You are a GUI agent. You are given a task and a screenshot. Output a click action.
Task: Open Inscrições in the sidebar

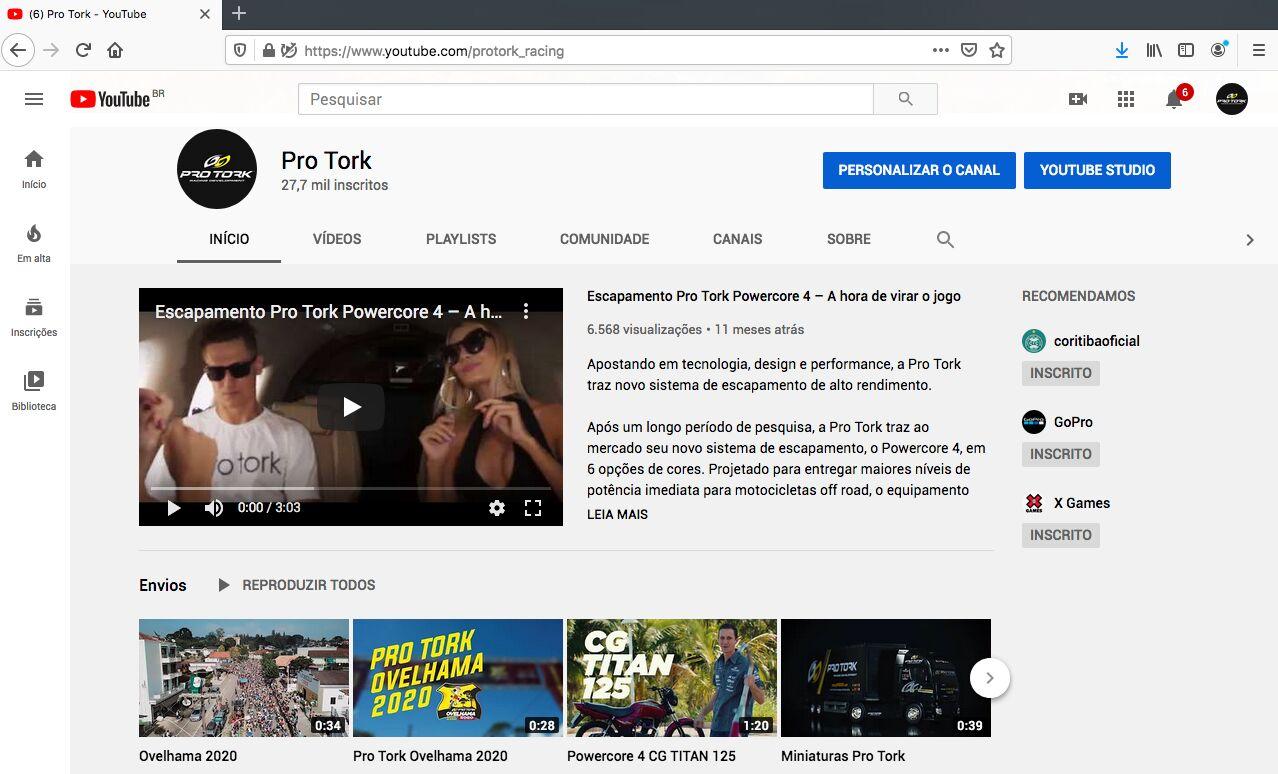tap(33, 307)
